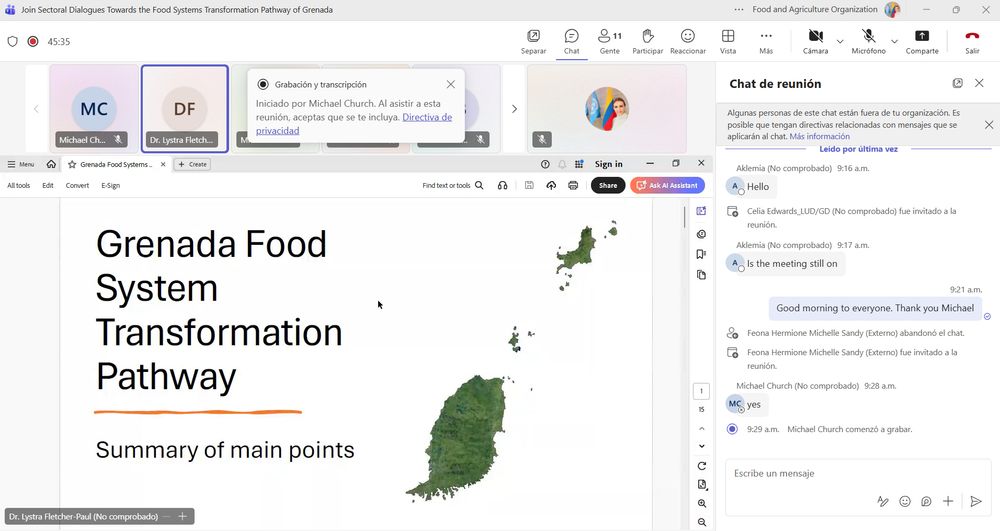Dismiss the Grabación y transcripción notification

coord(451,84)
